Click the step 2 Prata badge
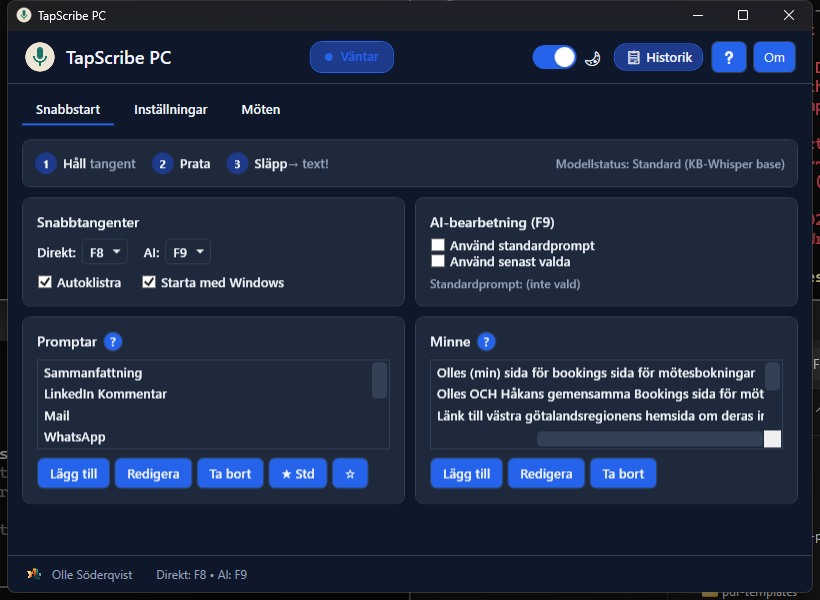Screen dimensions: 820x600 pyautogui.click(x=162, y=164)
